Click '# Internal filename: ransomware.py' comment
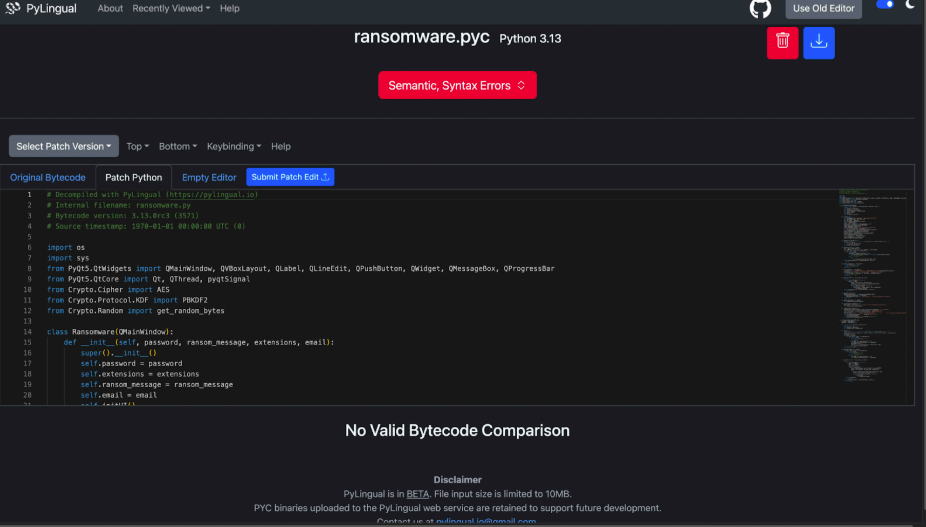Viewport: 926px width, 527px height. (119, 205)
